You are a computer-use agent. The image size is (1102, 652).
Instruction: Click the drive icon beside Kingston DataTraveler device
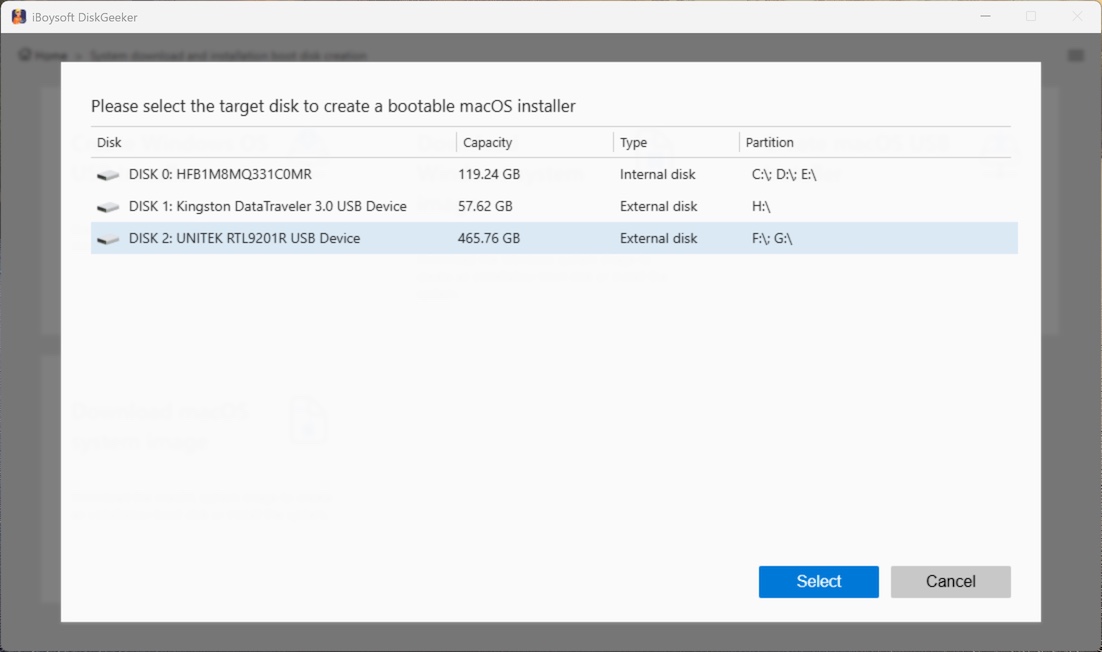107,206
